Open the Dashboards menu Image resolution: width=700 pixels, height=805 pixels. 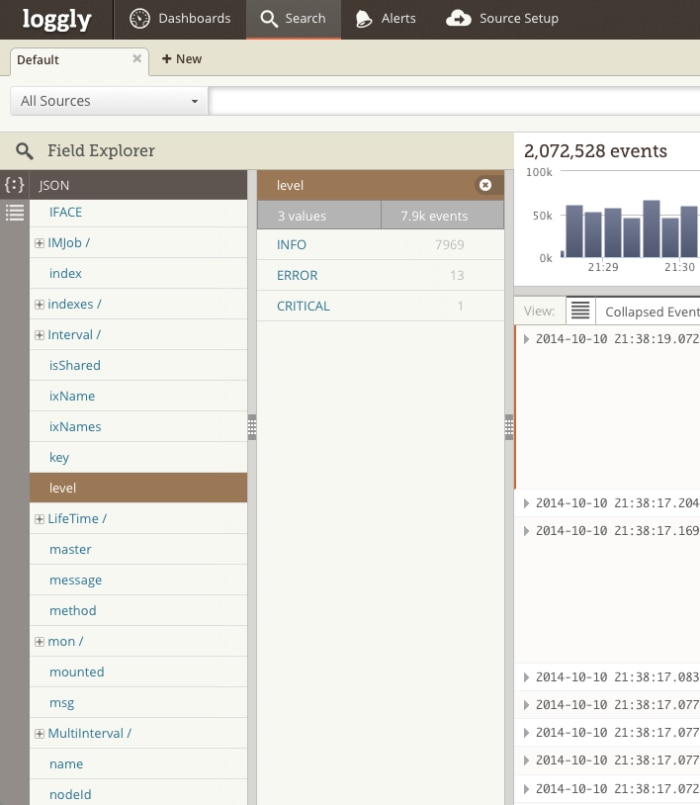pos(180,19)
